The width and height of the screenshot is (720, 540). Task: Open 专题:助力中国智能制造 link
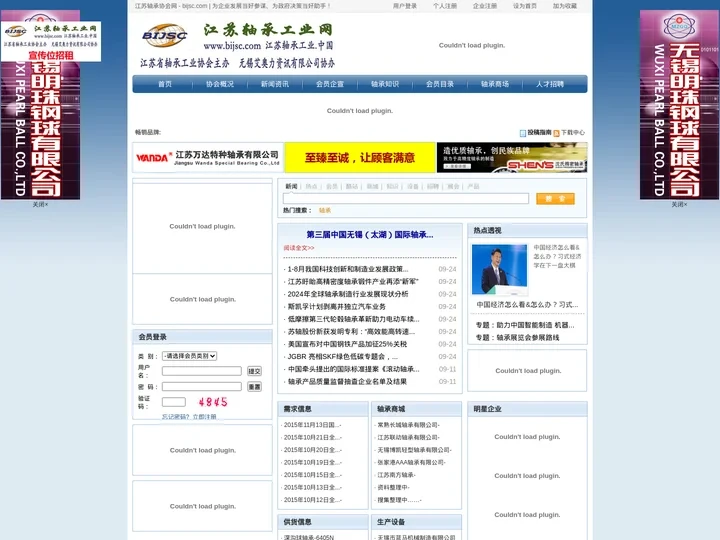tap(525, 325)
